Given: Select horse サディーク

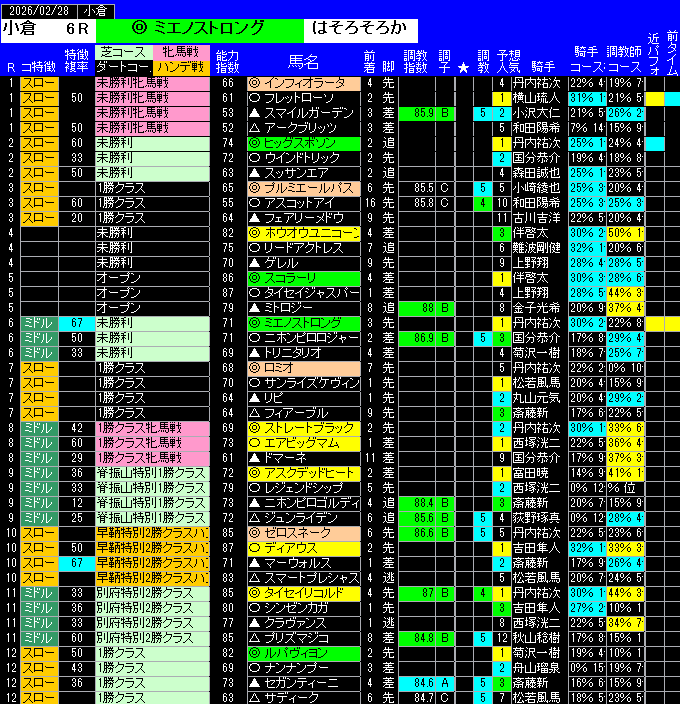Looking at the screenshot, I should [304, 698].
